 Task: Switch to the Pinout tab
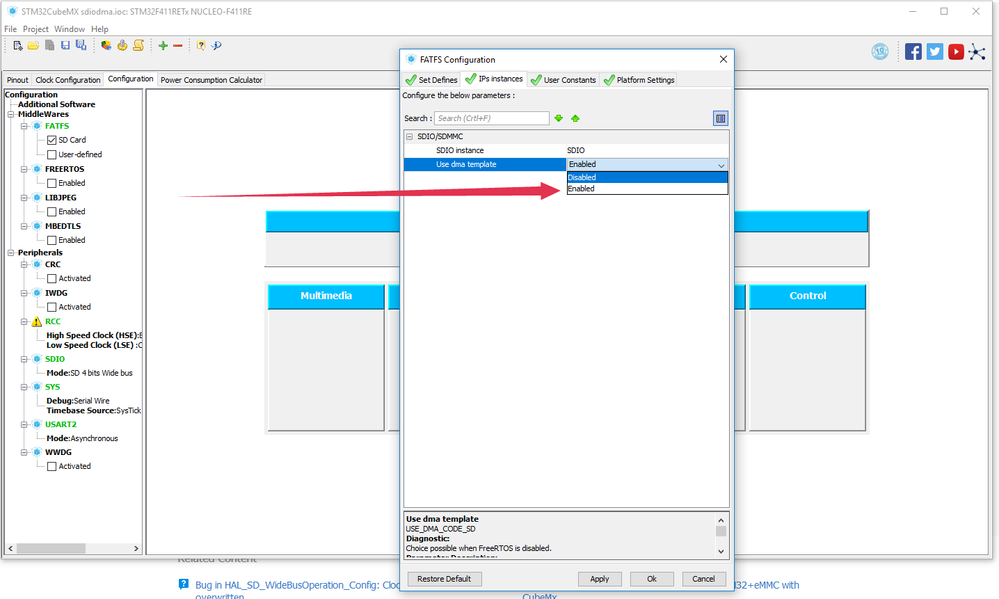point(18,80)
